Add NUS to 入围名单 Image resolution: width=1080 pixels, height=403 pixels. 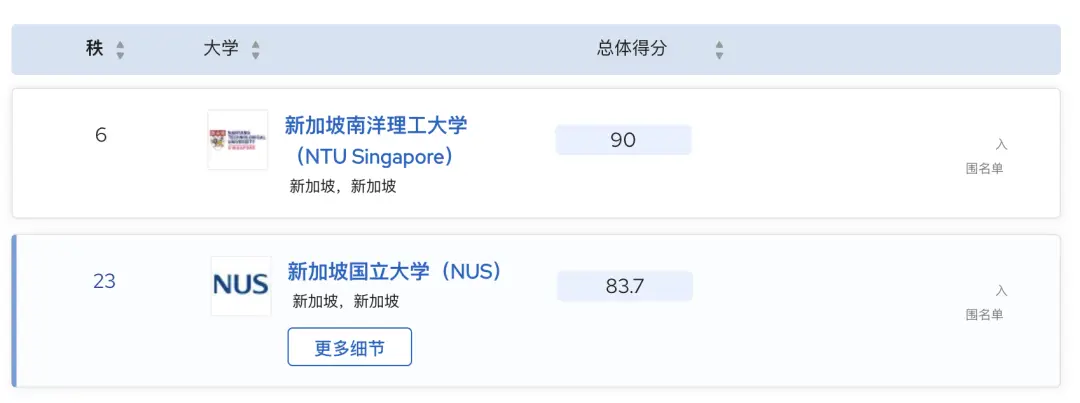pyautogui.click(x=987, y=302)
